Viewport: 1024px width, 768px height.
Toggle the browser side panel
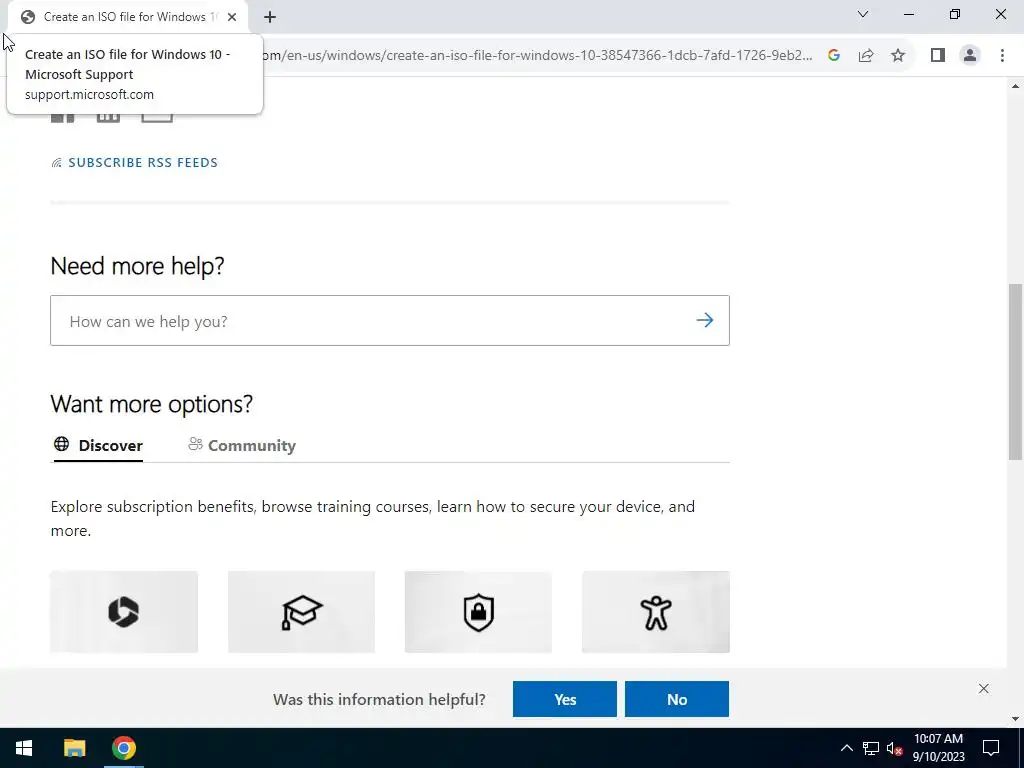[x=938, y=56]
